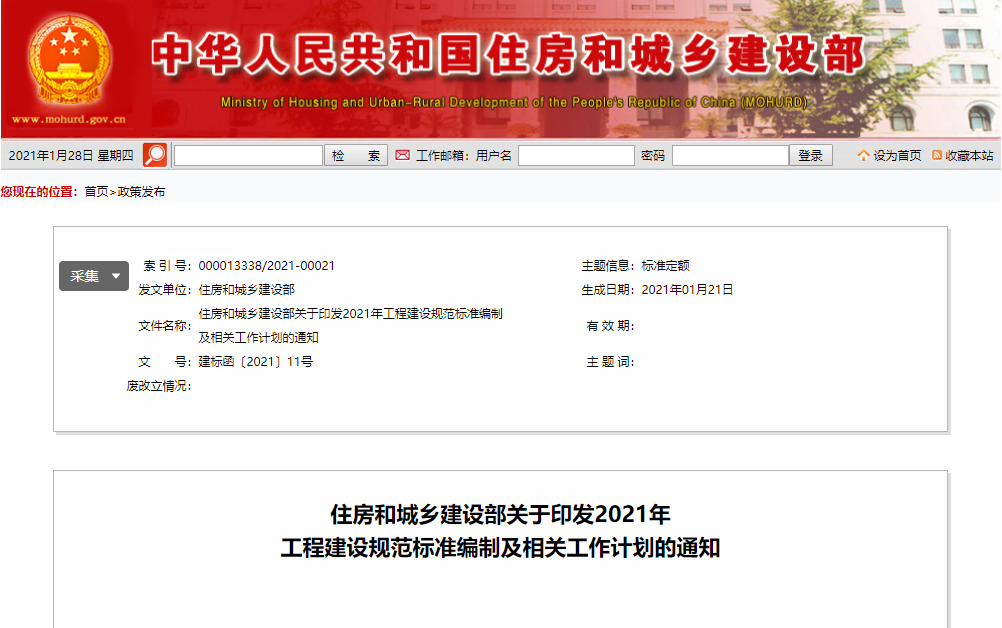1002x628 pixels.
Task: Focus the site search text box
Action: [x=248, y=155]
